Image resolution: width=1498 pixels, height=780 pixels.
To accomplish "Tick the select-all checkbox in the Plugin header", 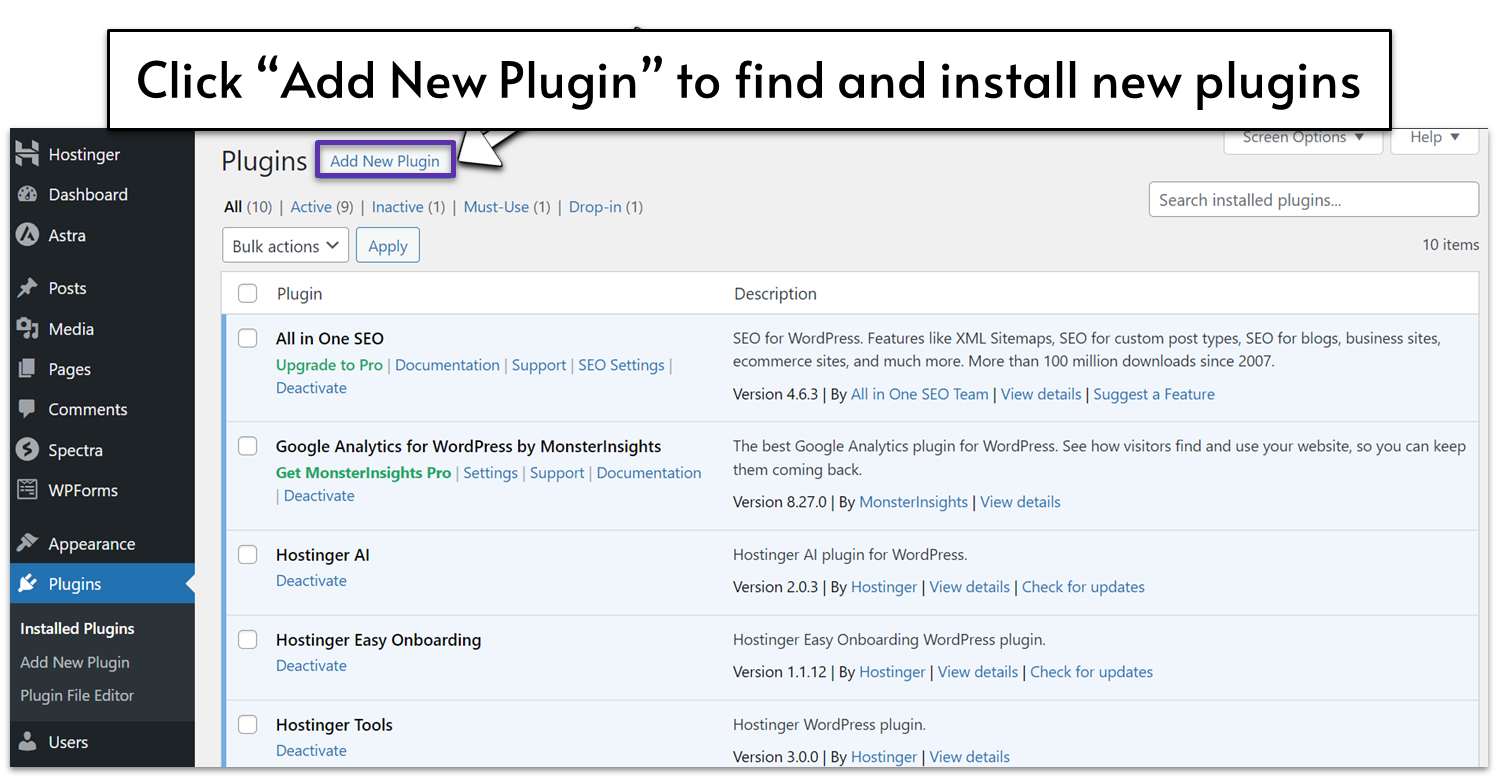I will click(247, 293).
